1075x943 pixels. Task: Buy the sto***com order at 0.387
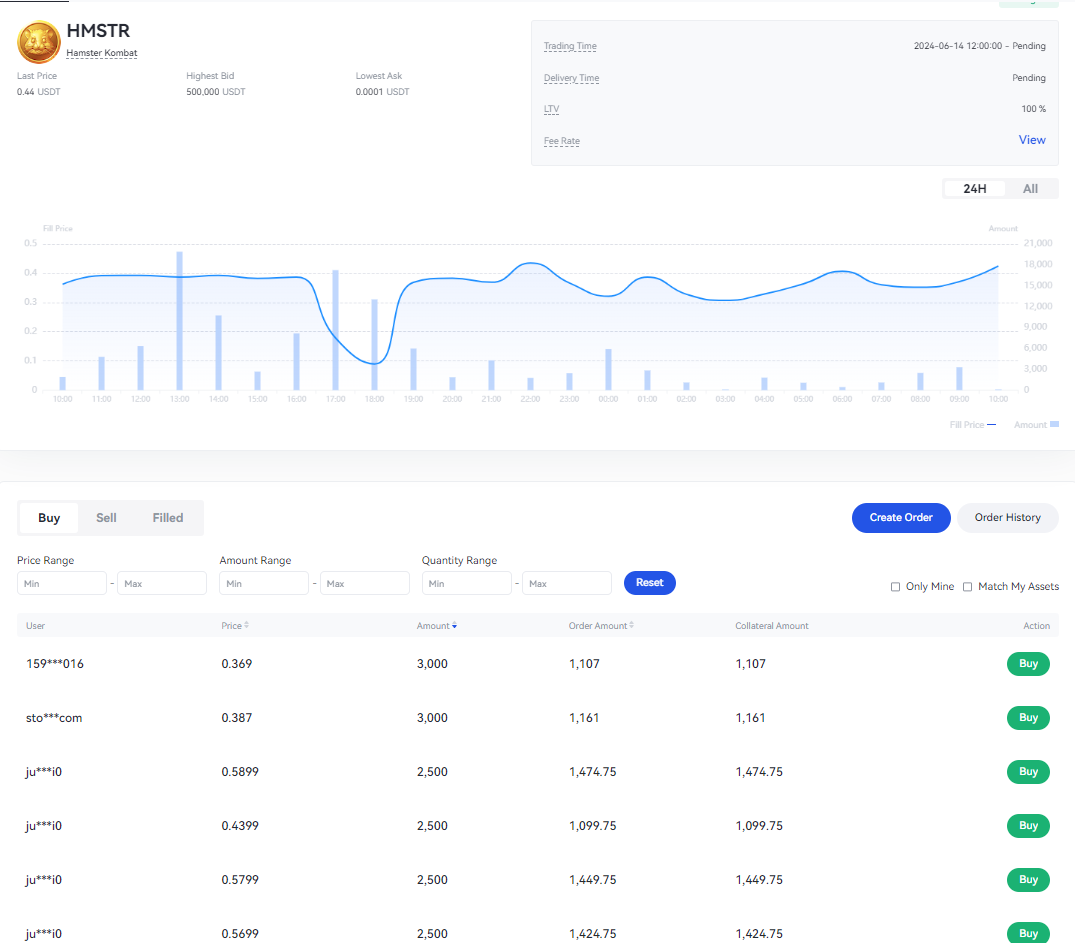[1028, 718]
